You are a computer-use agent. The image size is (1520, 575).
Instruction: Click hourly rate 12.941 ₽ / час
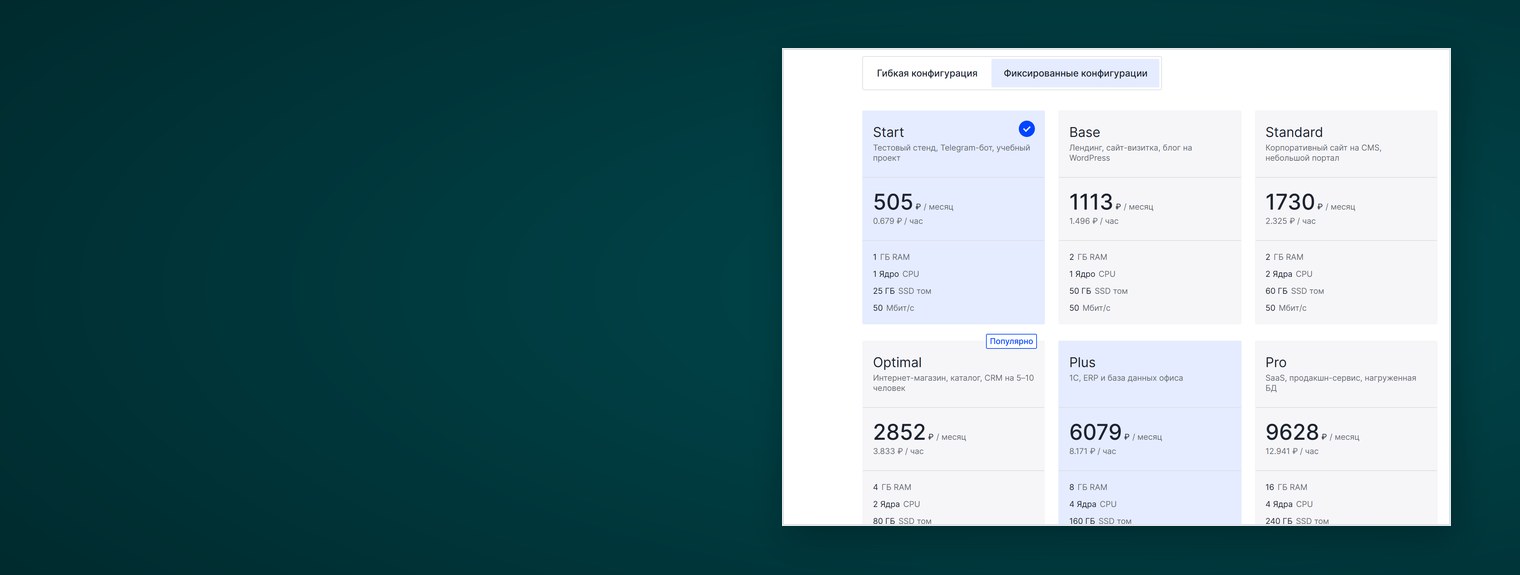pyautogui.click(x=1292, y=451)
